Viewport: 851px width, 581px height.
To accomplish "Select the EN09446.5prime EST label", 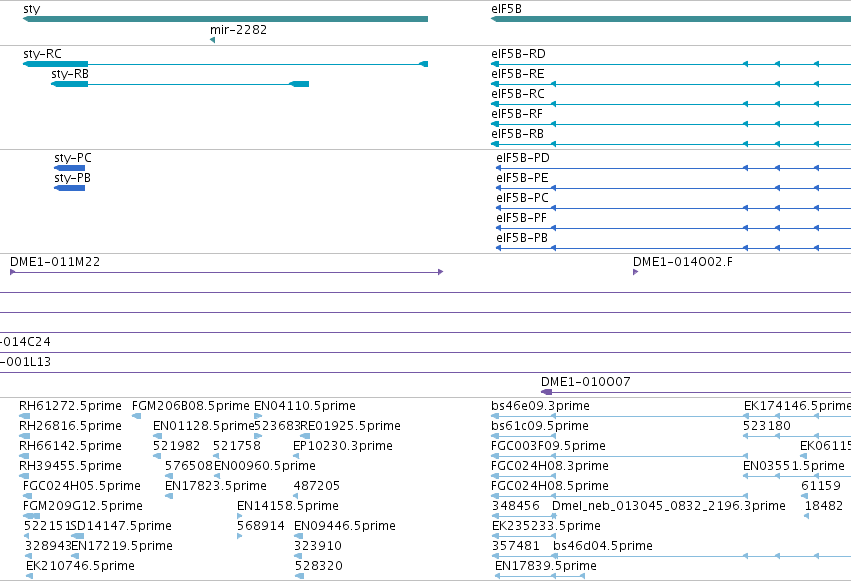I will point(345,526).
